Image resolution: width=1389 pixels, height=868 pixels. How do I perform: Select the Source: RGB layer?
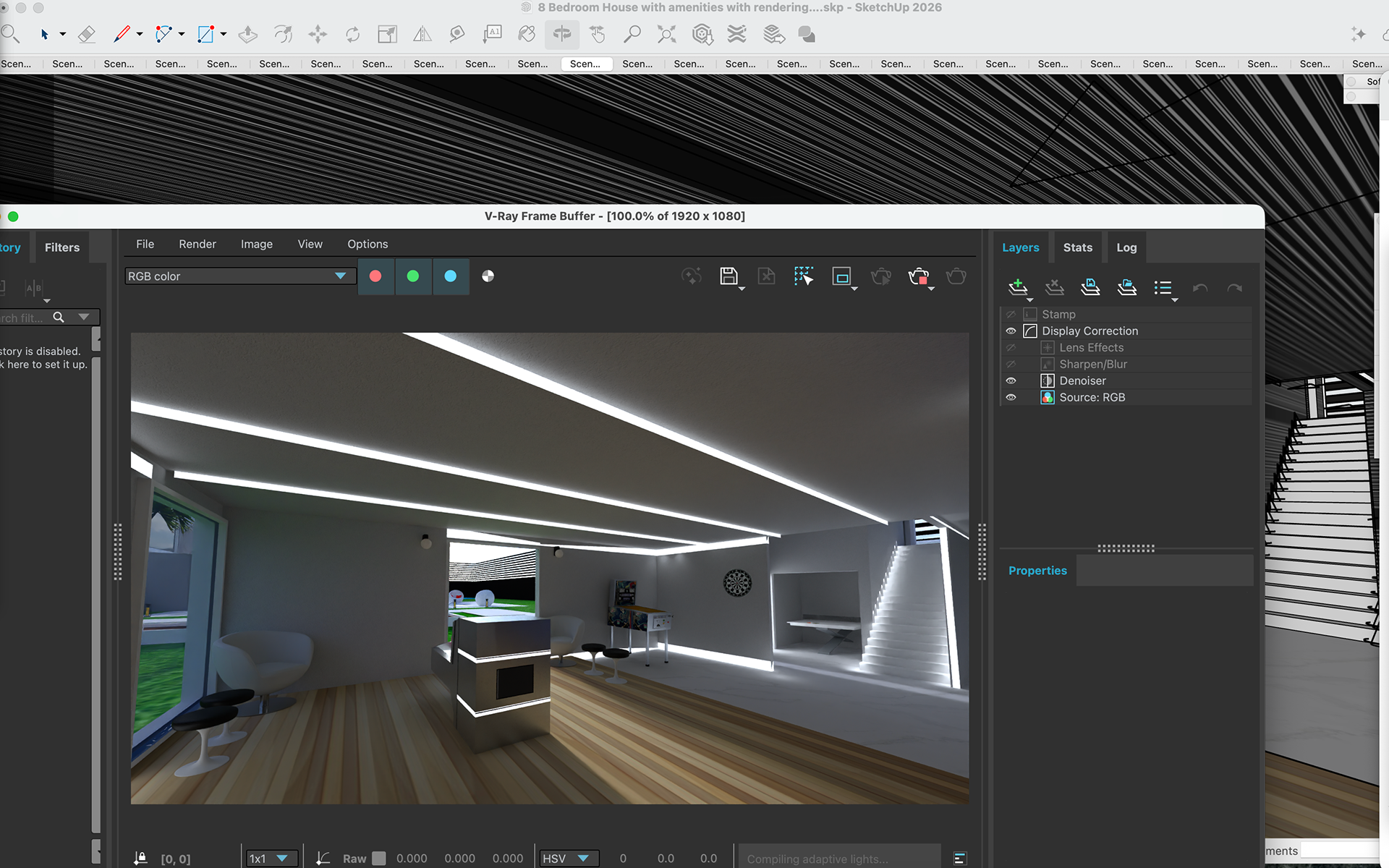point(1092,397)
